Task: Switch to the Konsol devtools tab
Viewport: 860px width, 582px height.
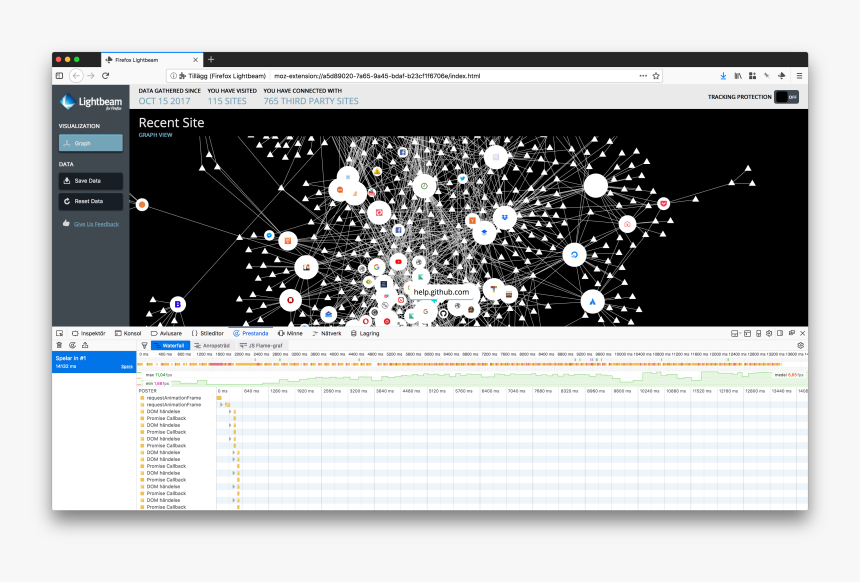Action: click(x=128, y=333)
